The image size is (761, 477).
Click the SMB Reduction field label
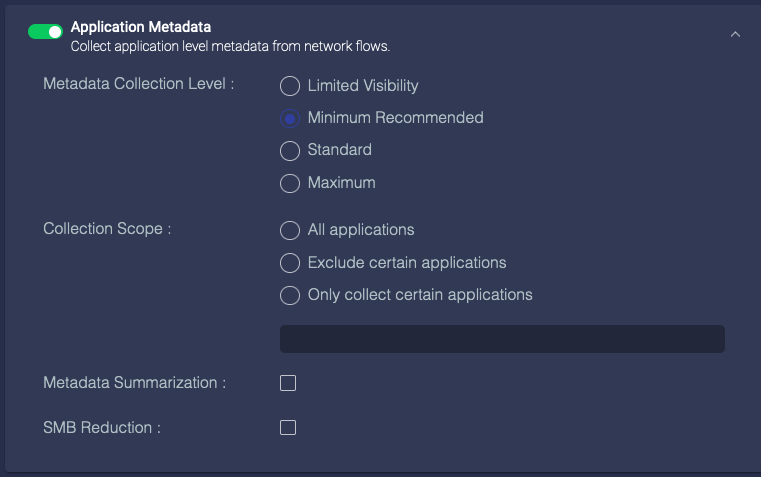click(102, 428)
